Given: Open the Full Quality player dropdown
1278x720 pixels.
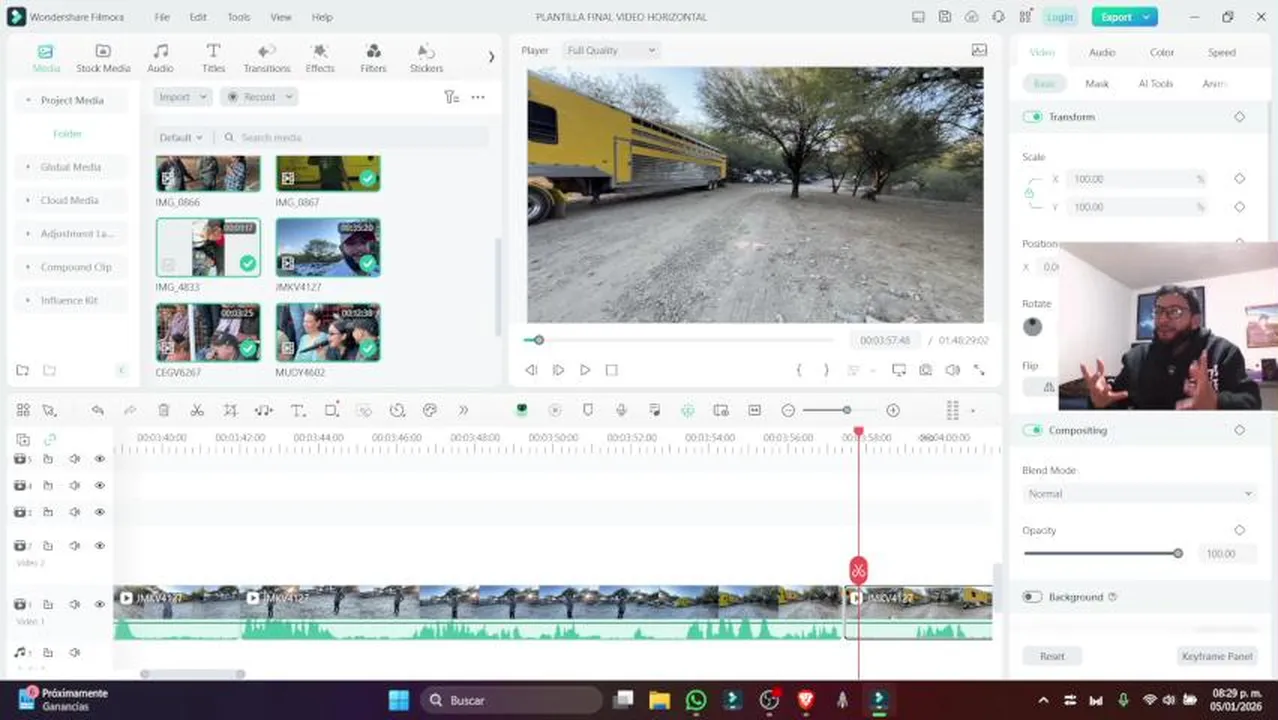Looking at the screenshot, I should point(610,50).
